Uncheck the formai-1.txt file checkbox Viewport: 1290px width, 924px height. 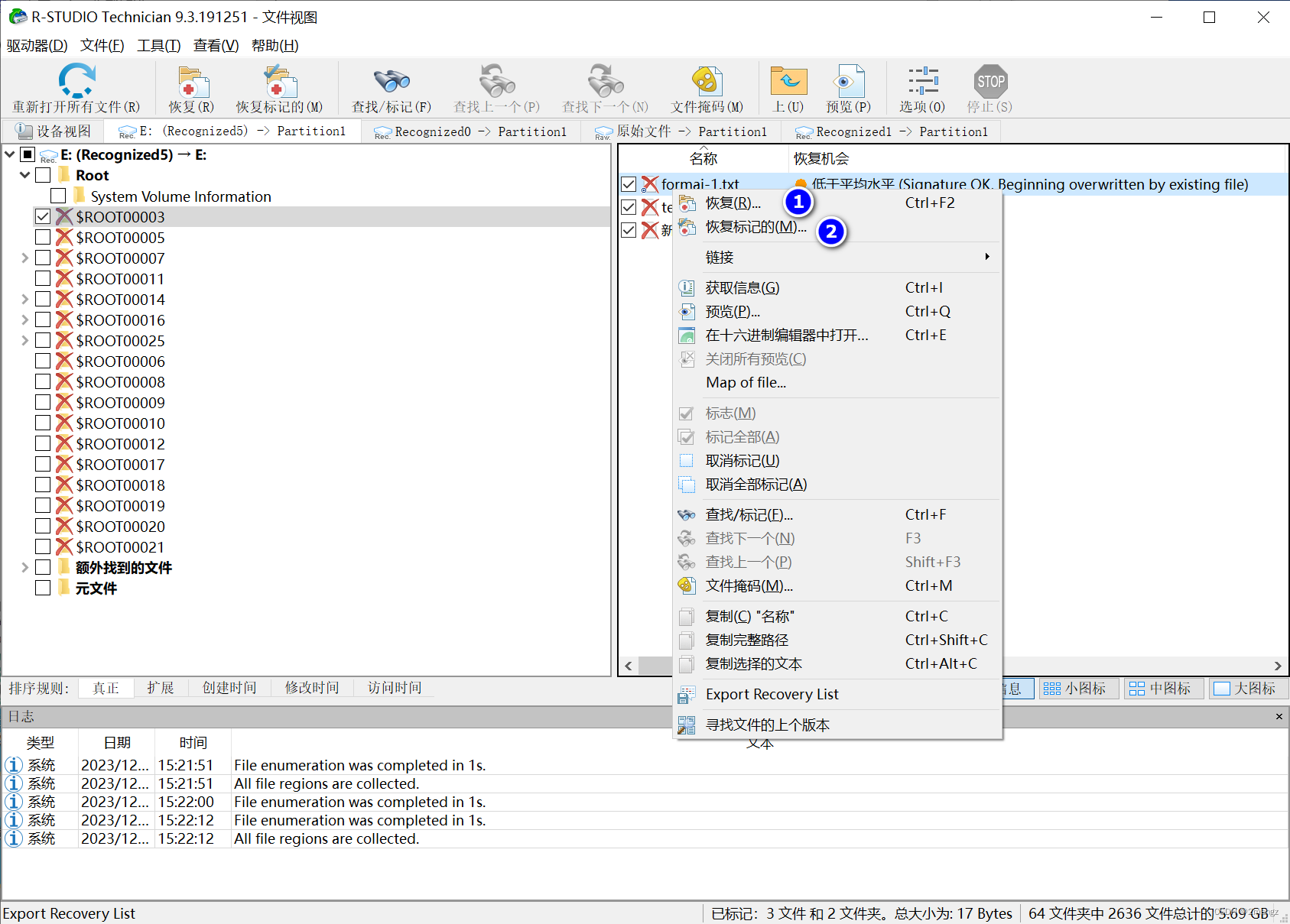click(x=629, y=184)
